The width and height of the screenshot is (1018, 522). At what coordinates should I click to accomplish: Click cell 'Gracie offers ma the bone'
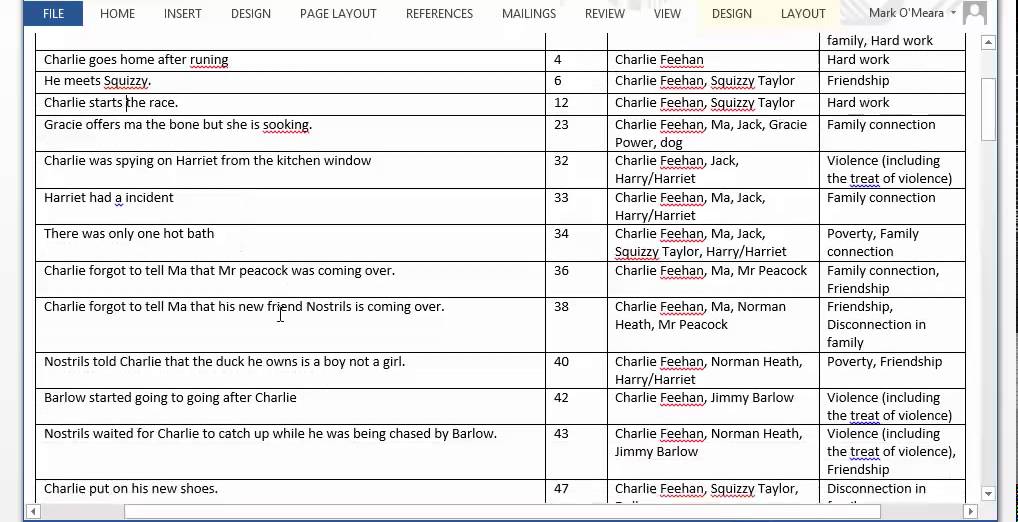coord(291,133)
